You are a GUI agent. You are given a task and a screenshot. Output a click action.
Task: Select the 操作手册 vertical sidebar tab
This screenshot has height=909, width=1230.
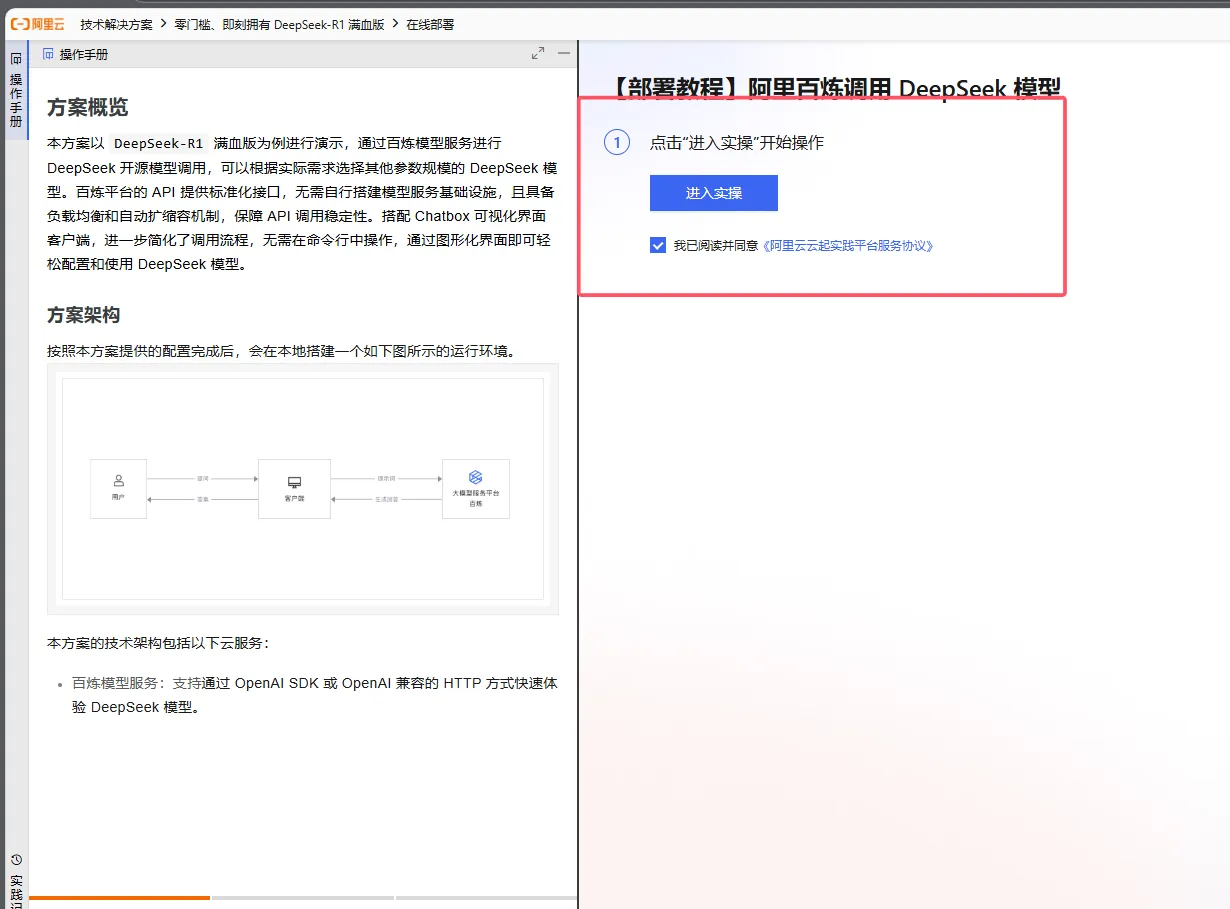[x=15, y=91]
